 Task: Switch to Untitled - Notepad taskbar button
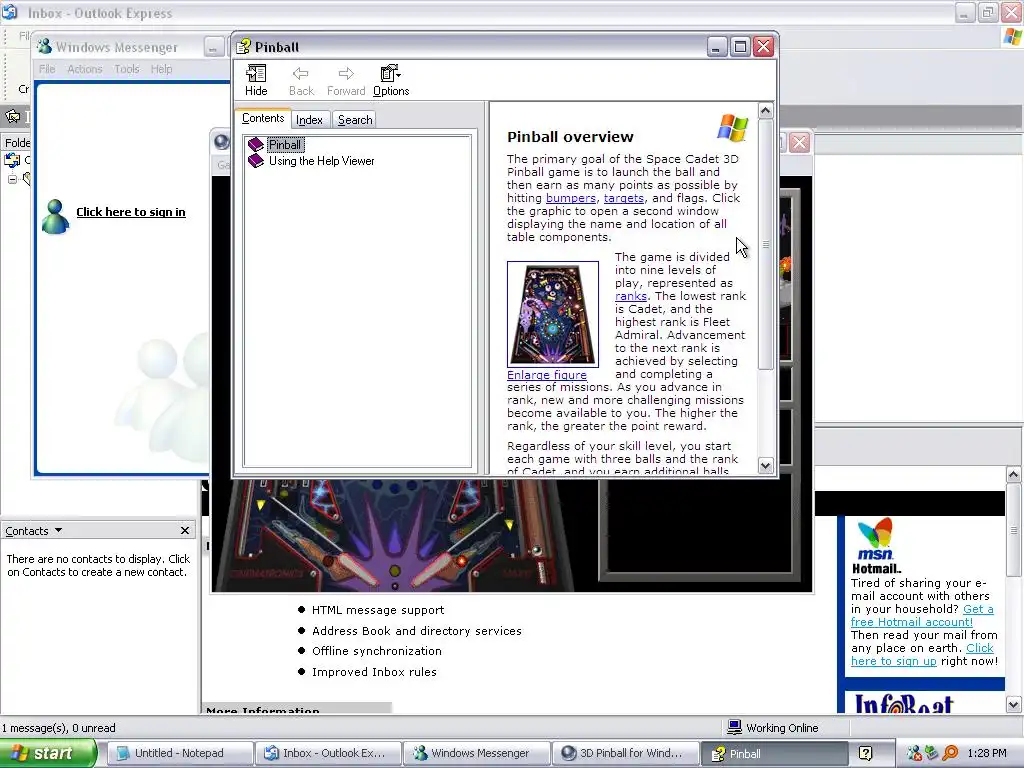pos(179,754)
